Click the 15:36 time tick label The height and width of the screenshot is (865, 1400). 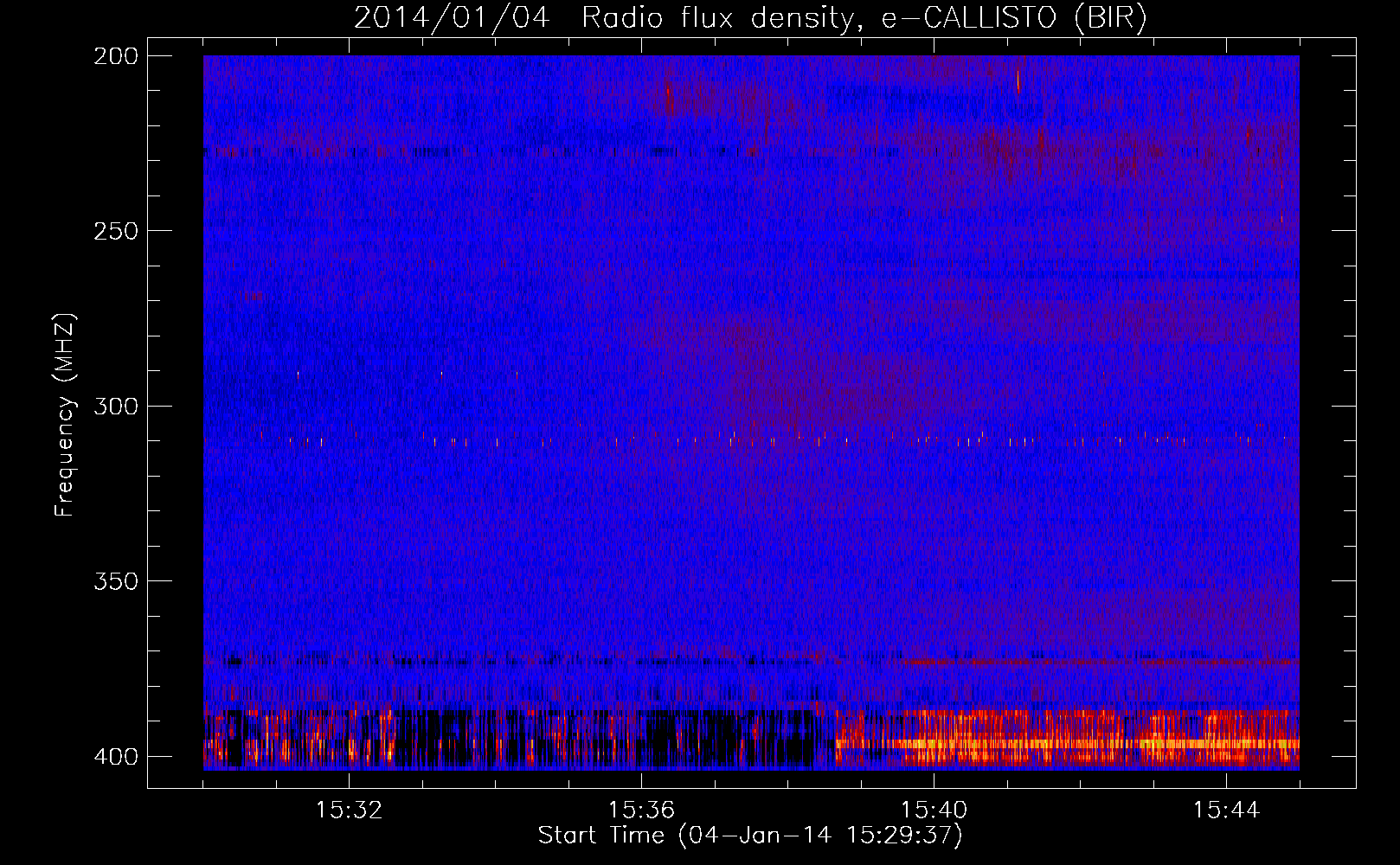[x=641, y=811]
